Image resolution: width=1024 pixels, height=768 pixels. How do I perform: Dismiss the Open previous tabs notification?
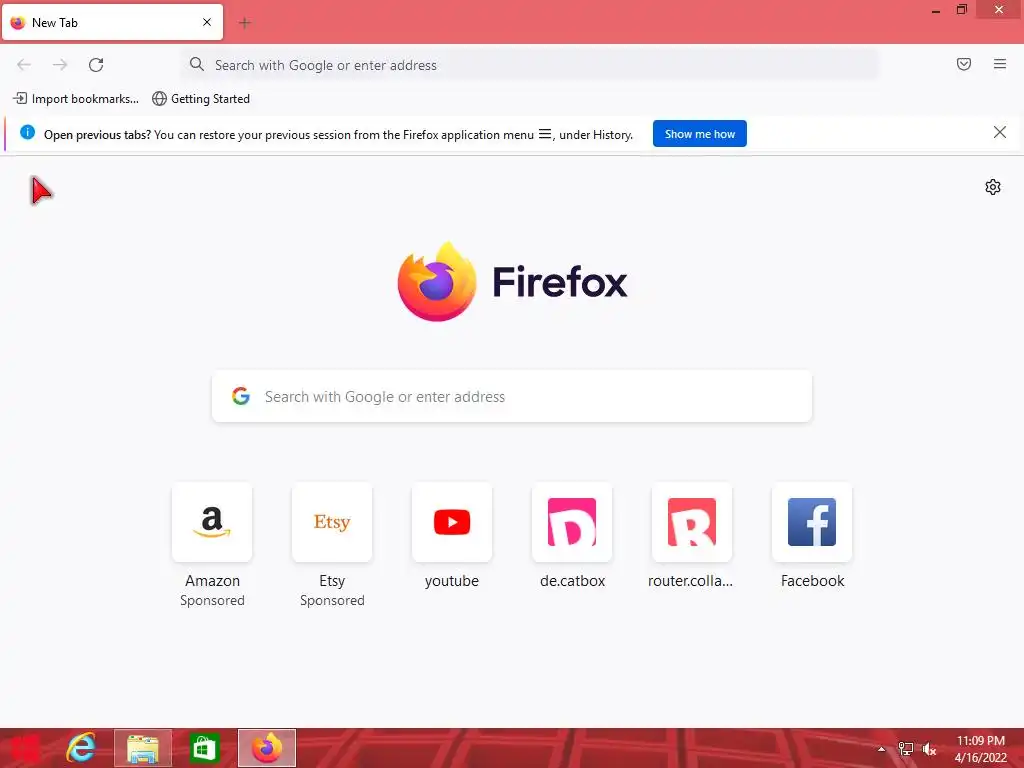(x=999, y=133)
